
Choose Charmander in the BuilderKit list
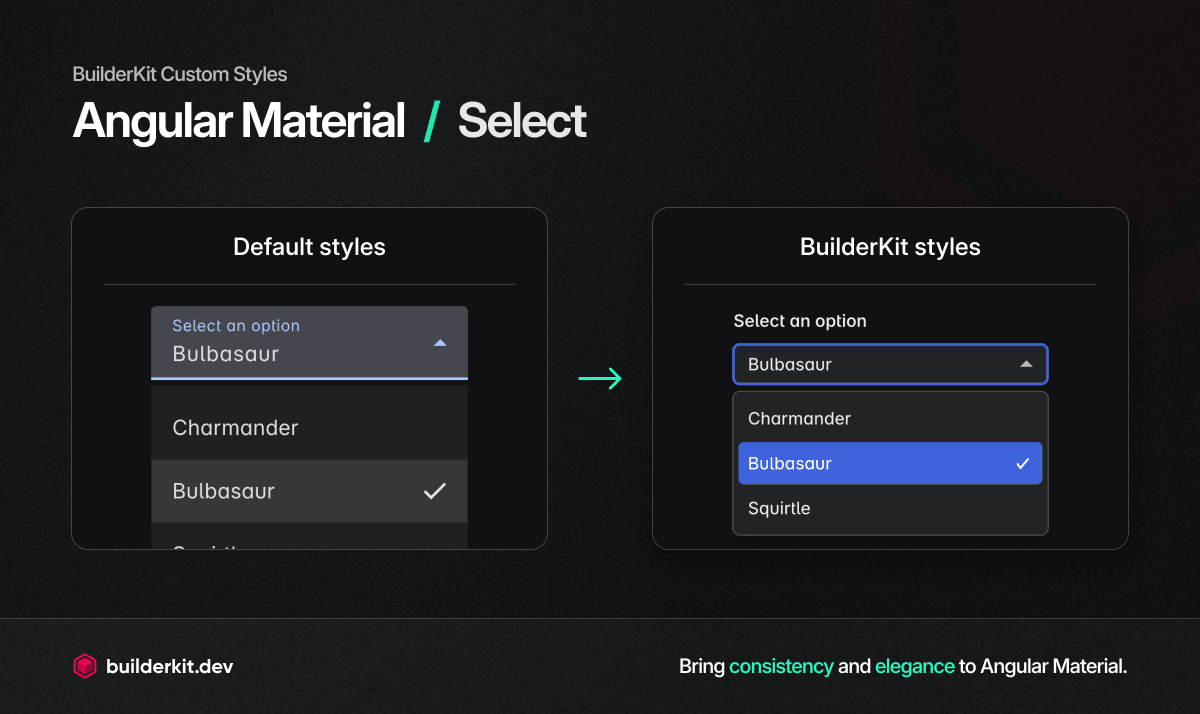pos(890,419)
